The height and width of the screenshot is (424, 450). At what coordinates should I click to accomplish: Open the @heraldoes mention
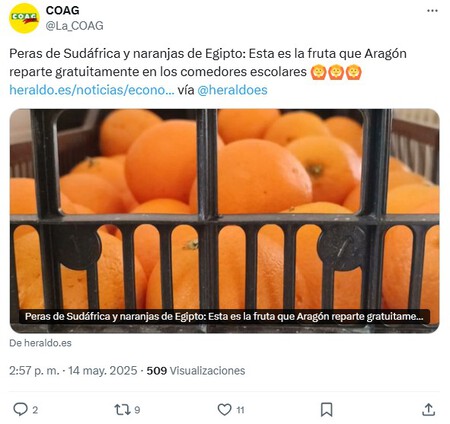pyautogui.click(x=232, y=90)
